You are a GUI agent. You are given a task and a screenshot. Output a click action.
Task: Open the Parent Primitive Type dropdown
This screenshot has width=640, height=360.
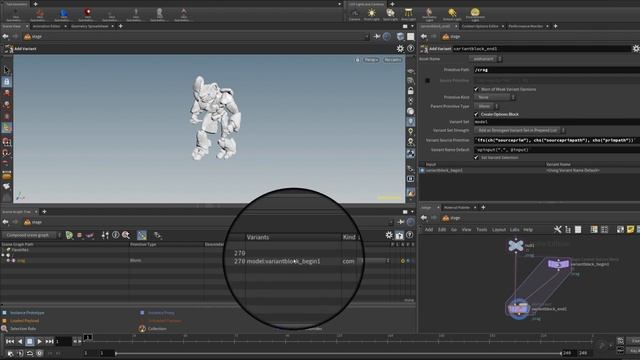[486, 106]
